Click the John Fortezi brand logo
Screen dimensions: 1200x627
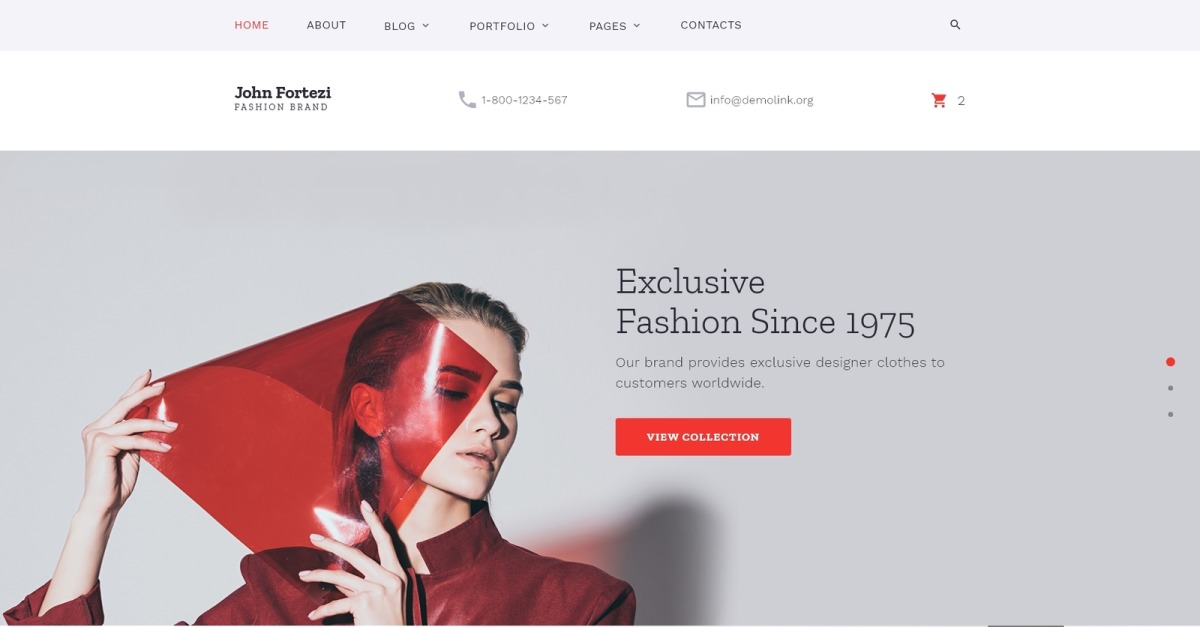pyautogui.click(x=282, y=98)
